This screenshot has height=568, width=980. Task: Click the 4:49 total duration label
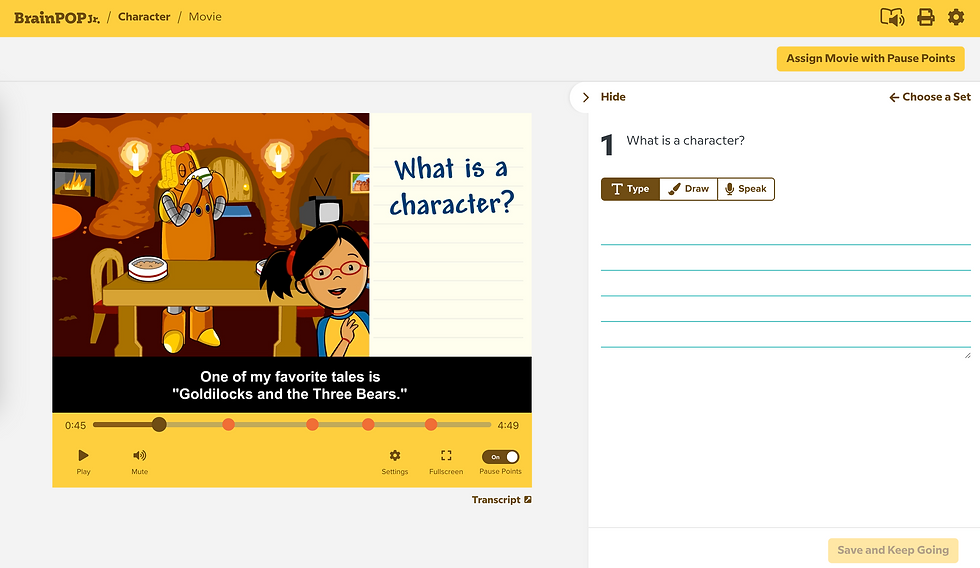point(508,426)
